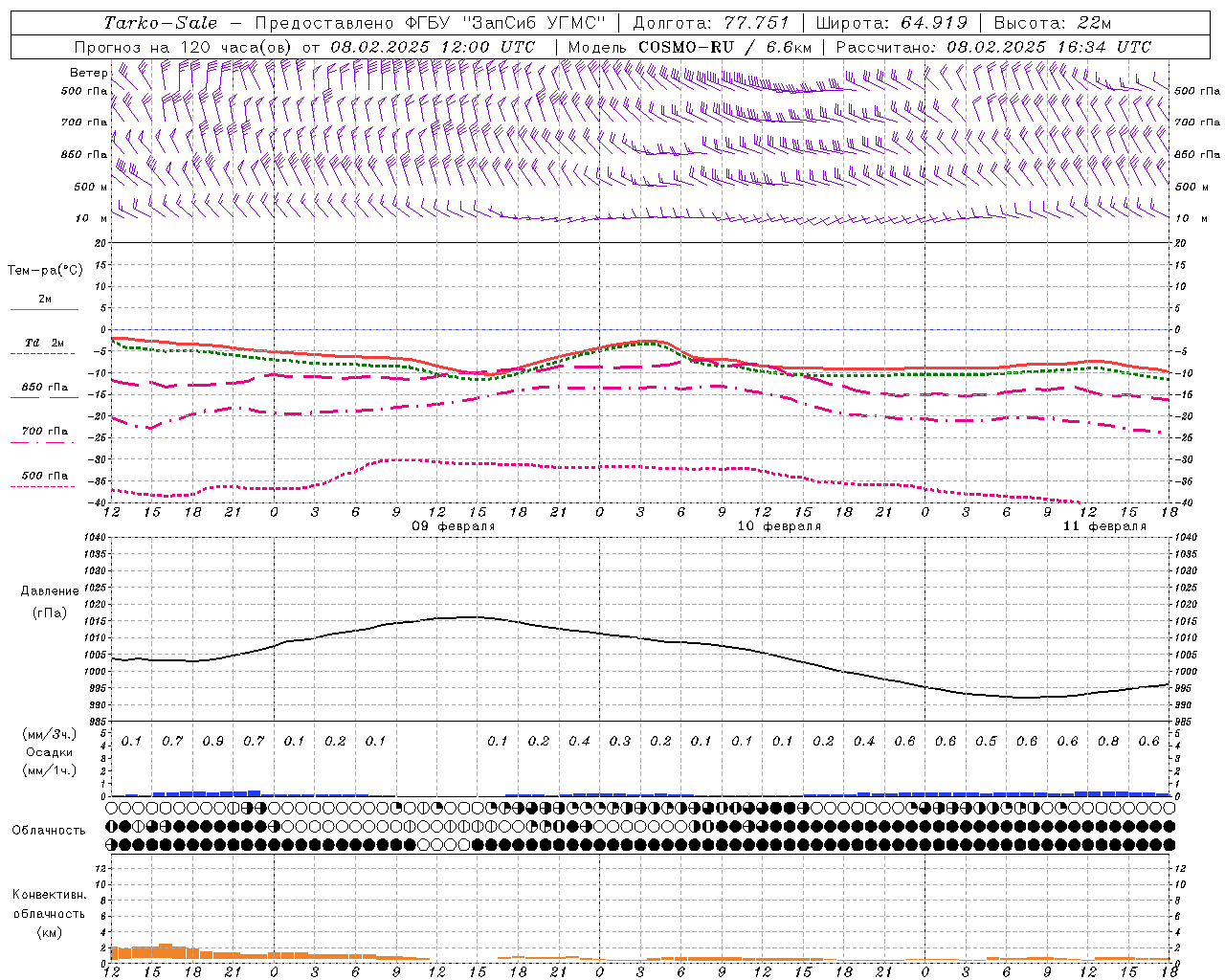Select the '0.9' precipitation value
This screenshot has height=980, width=1225.
point(212,741)
